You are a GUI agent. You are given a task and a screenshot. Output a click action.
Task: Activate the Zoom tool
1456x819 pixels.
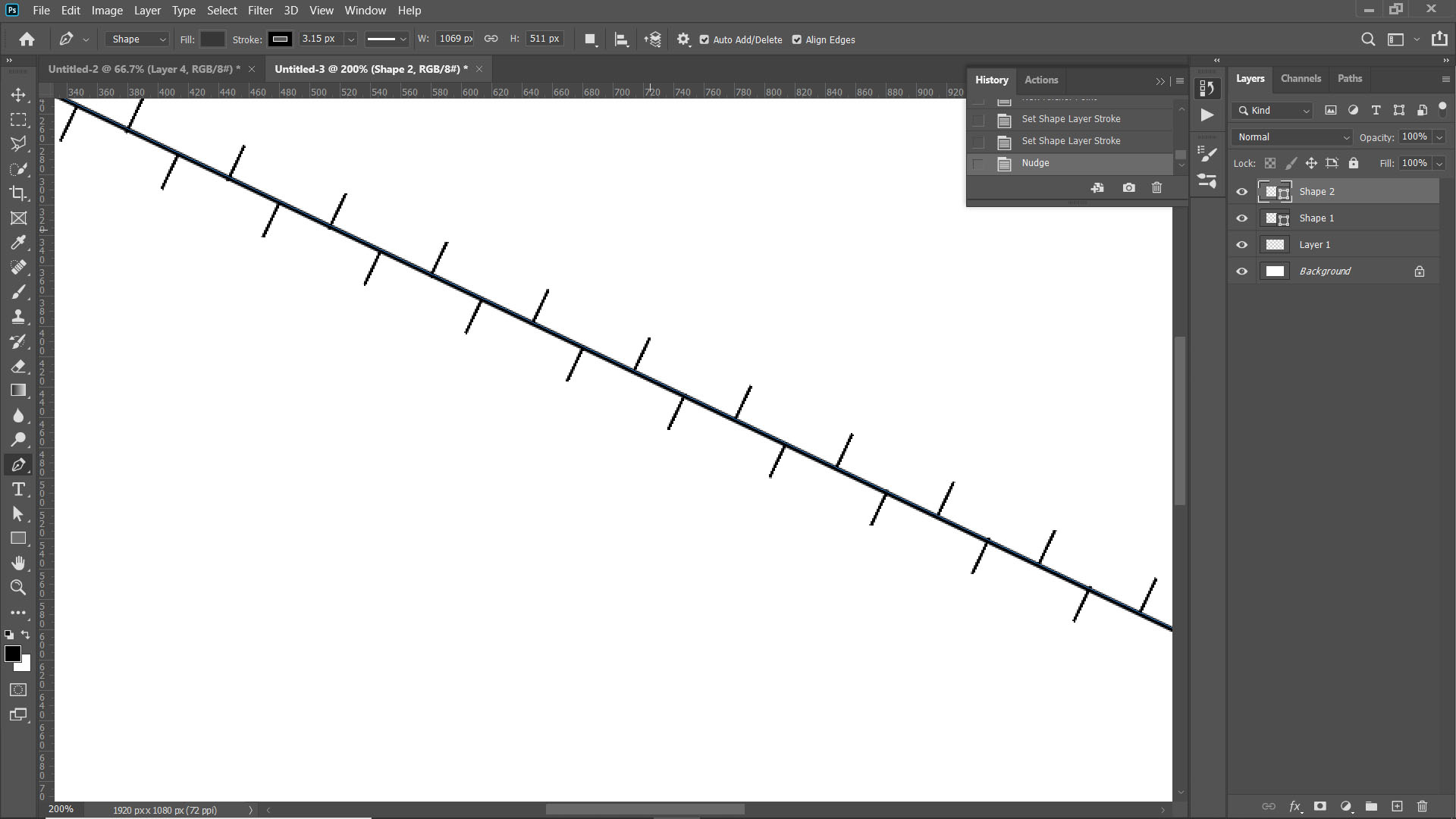pyautogui.click(x=19, y=587)
